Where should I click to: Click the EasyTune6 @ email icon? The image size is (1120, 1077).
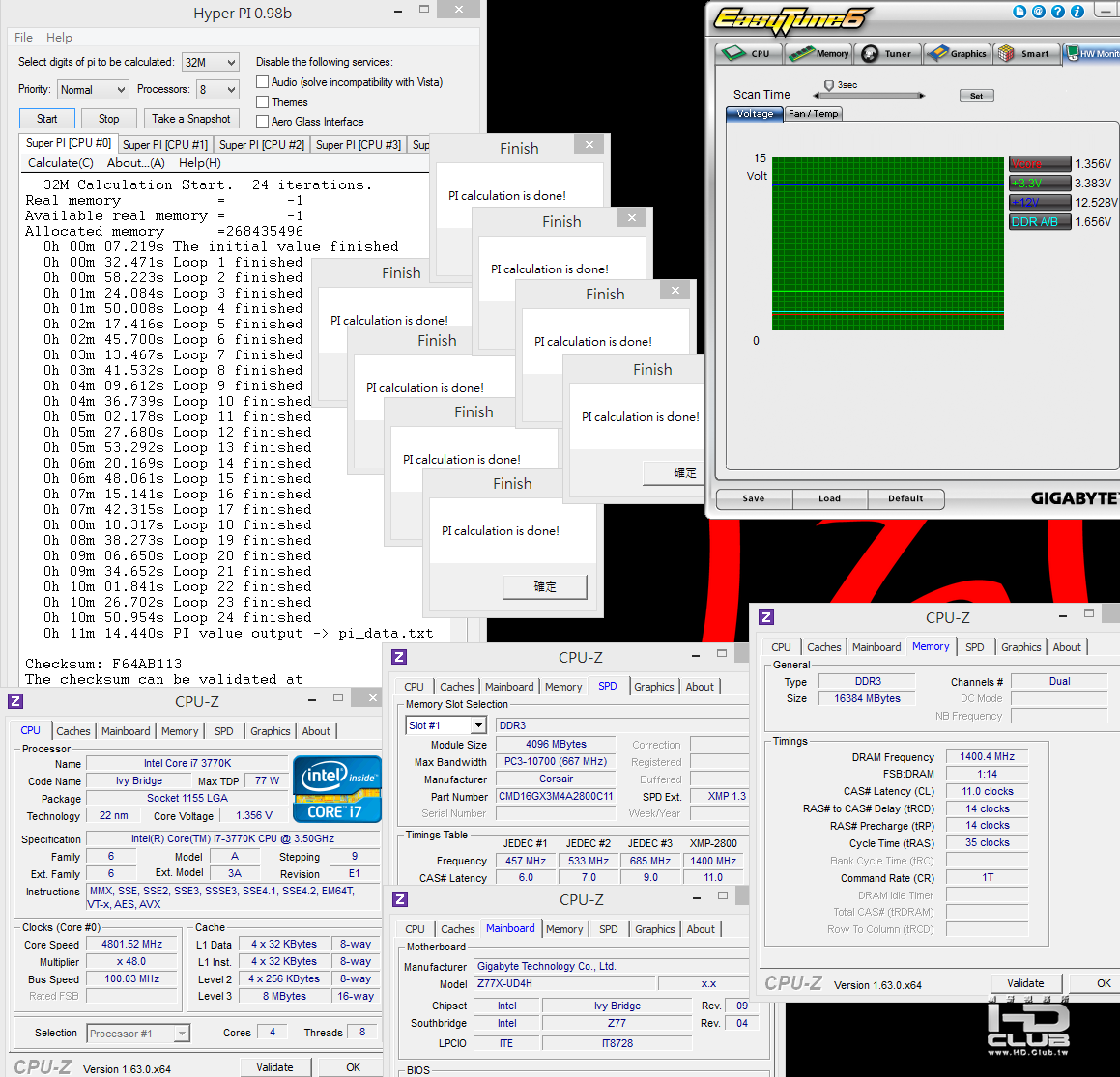[x=1039, y=12]
